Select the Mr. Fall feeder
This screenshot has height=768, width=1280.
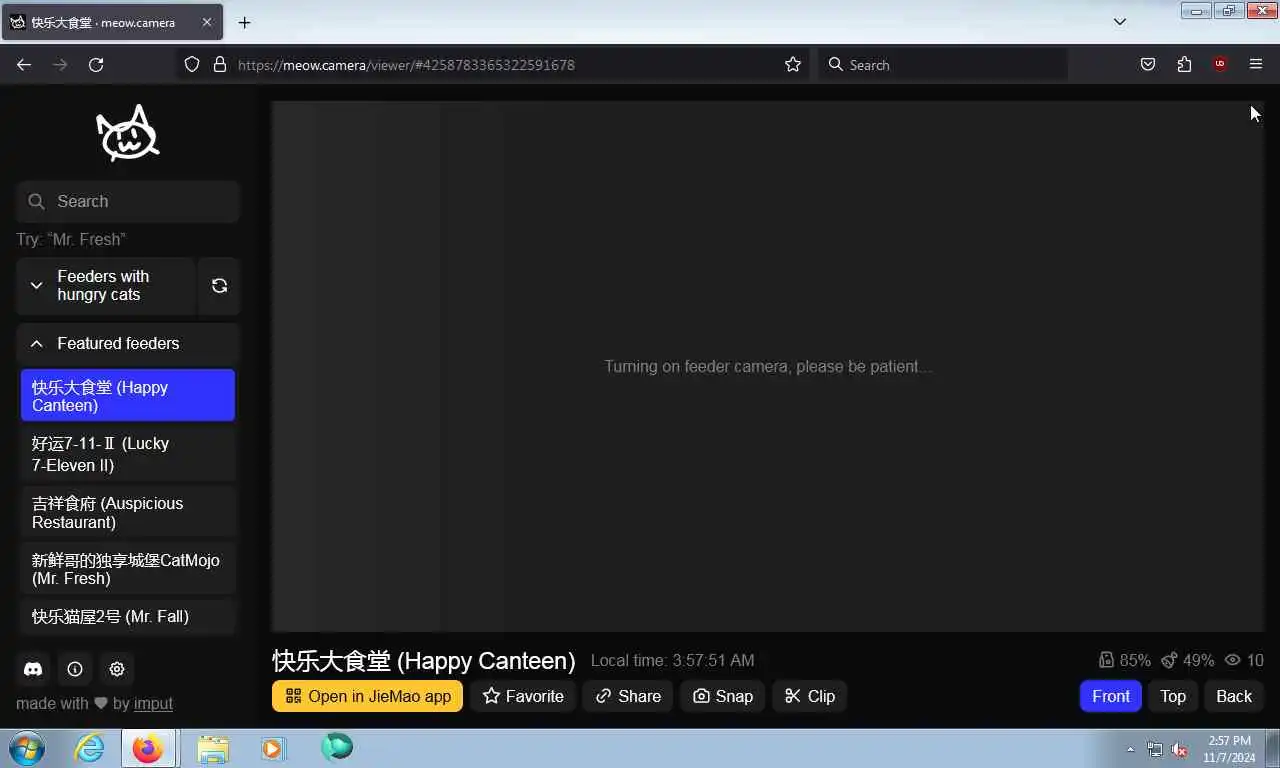[128, 616]
